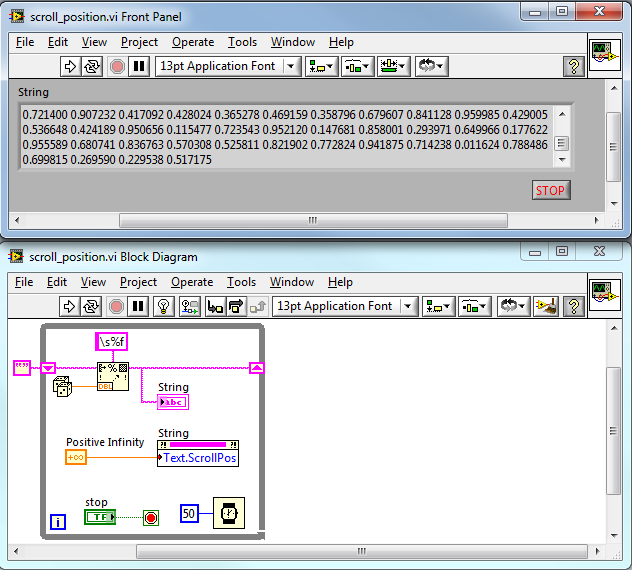Open Context Help in Block Diagram window

point(574,306)
